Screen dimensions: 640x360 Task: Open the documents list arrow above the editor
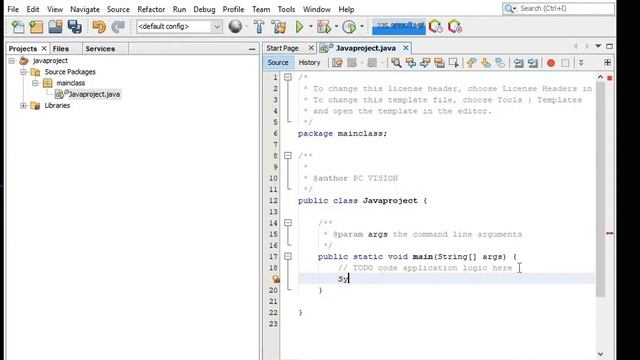pyautogui.click(x=598, y=46)
